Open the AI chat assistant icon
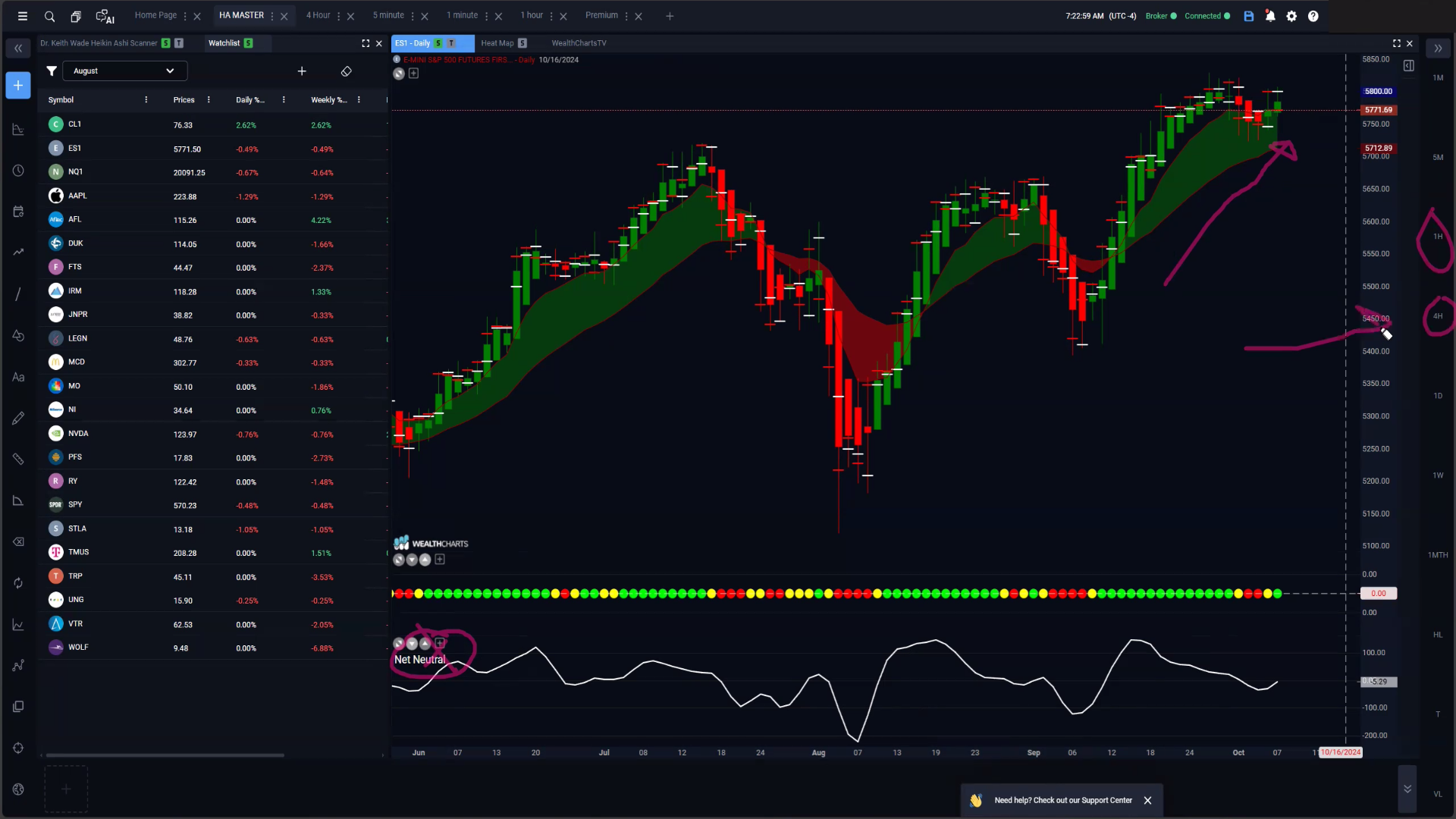Image resolution: width=1456 pixels, height=819 pixels. (105, 16)
